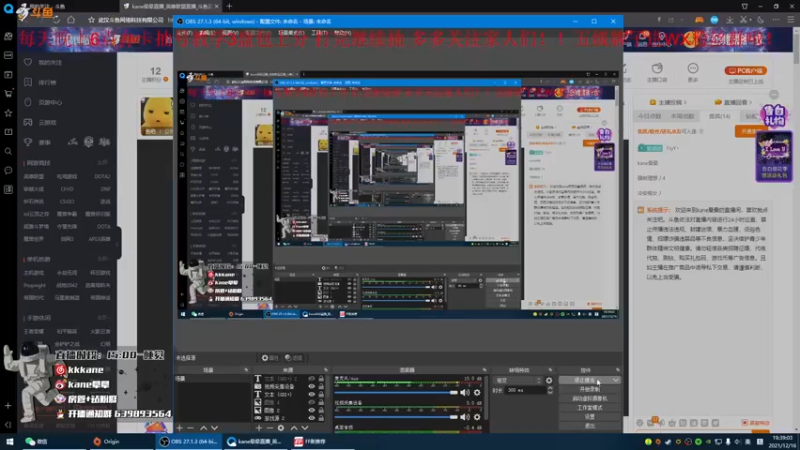Toggle visibility of 文本 (GDI+) source

[311, 394]
